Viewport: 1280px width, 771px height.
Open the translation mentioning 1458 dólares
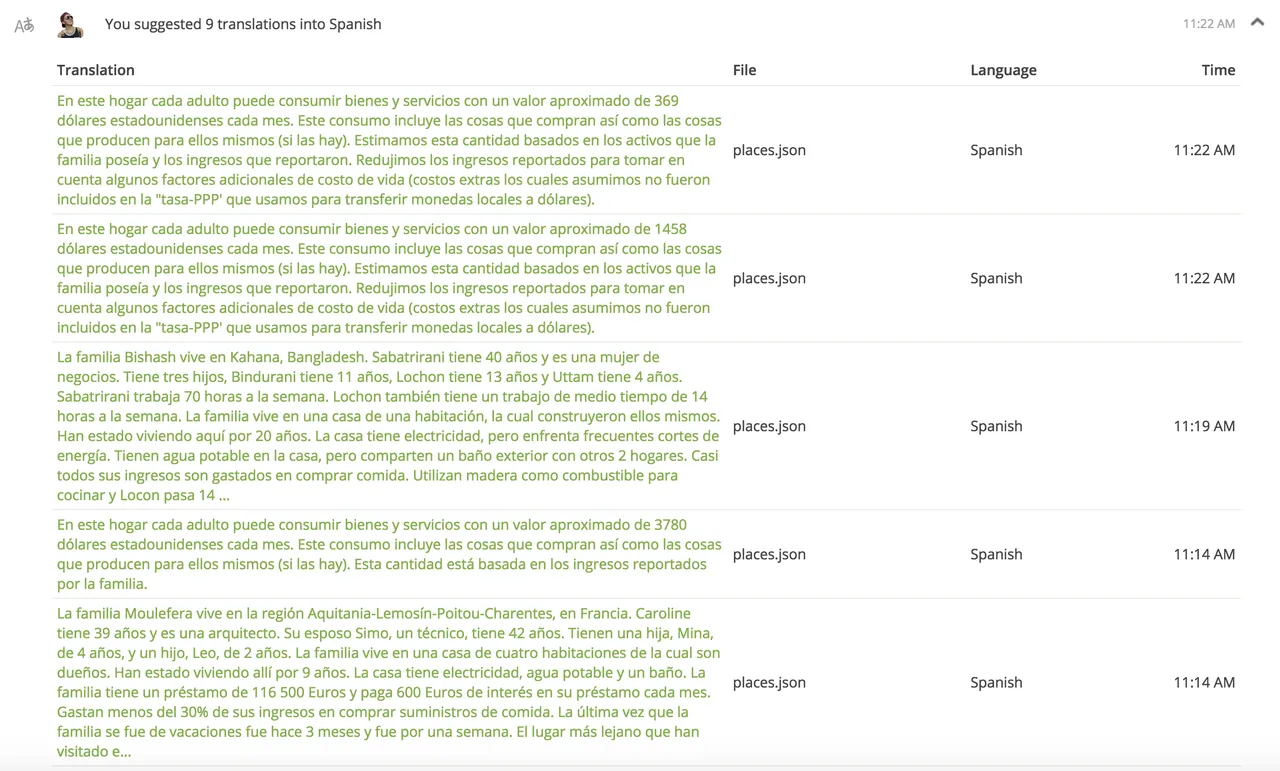click(x=388, y=278)
